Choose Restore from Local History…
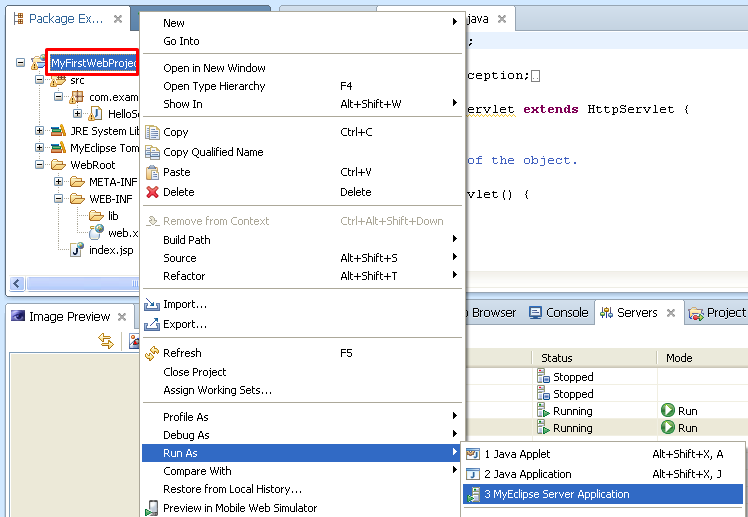 tap(302, 489)
